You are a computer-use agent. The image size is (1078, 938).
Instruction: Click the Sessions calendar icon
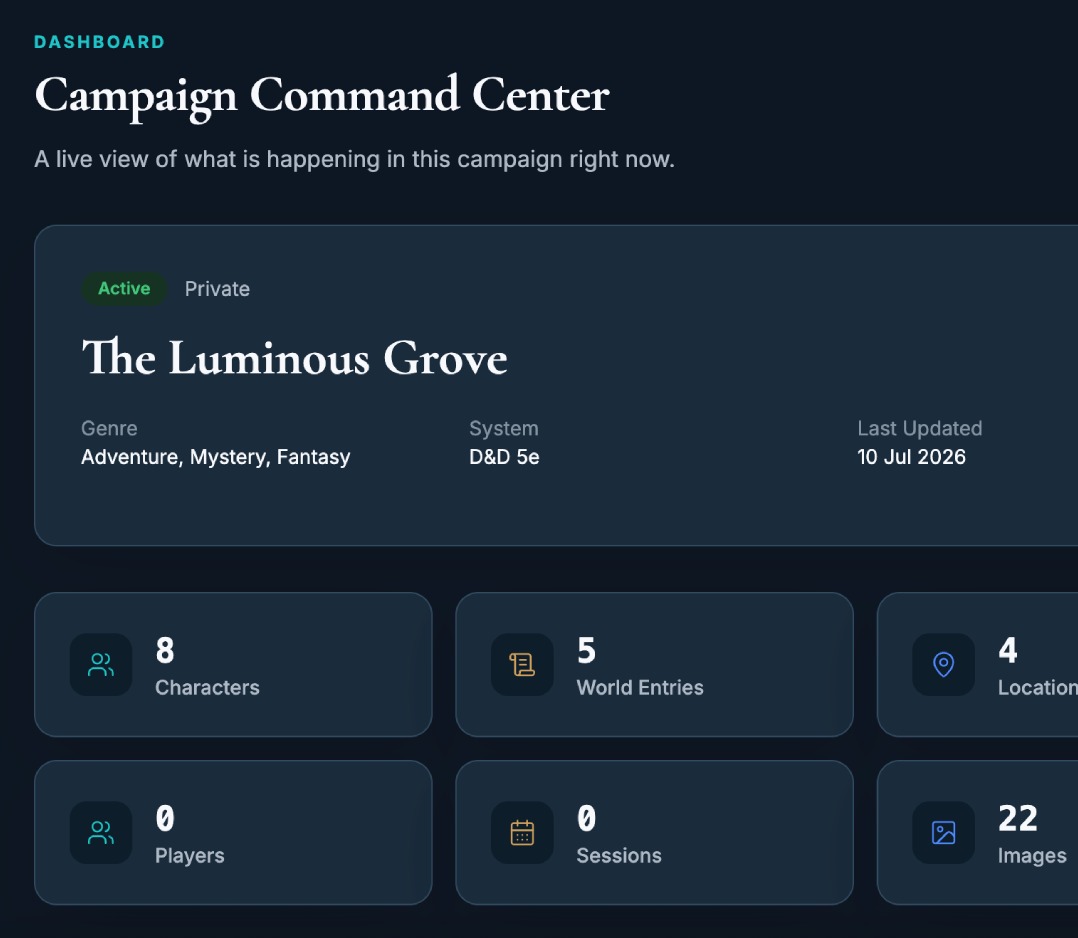click(522, 833)
